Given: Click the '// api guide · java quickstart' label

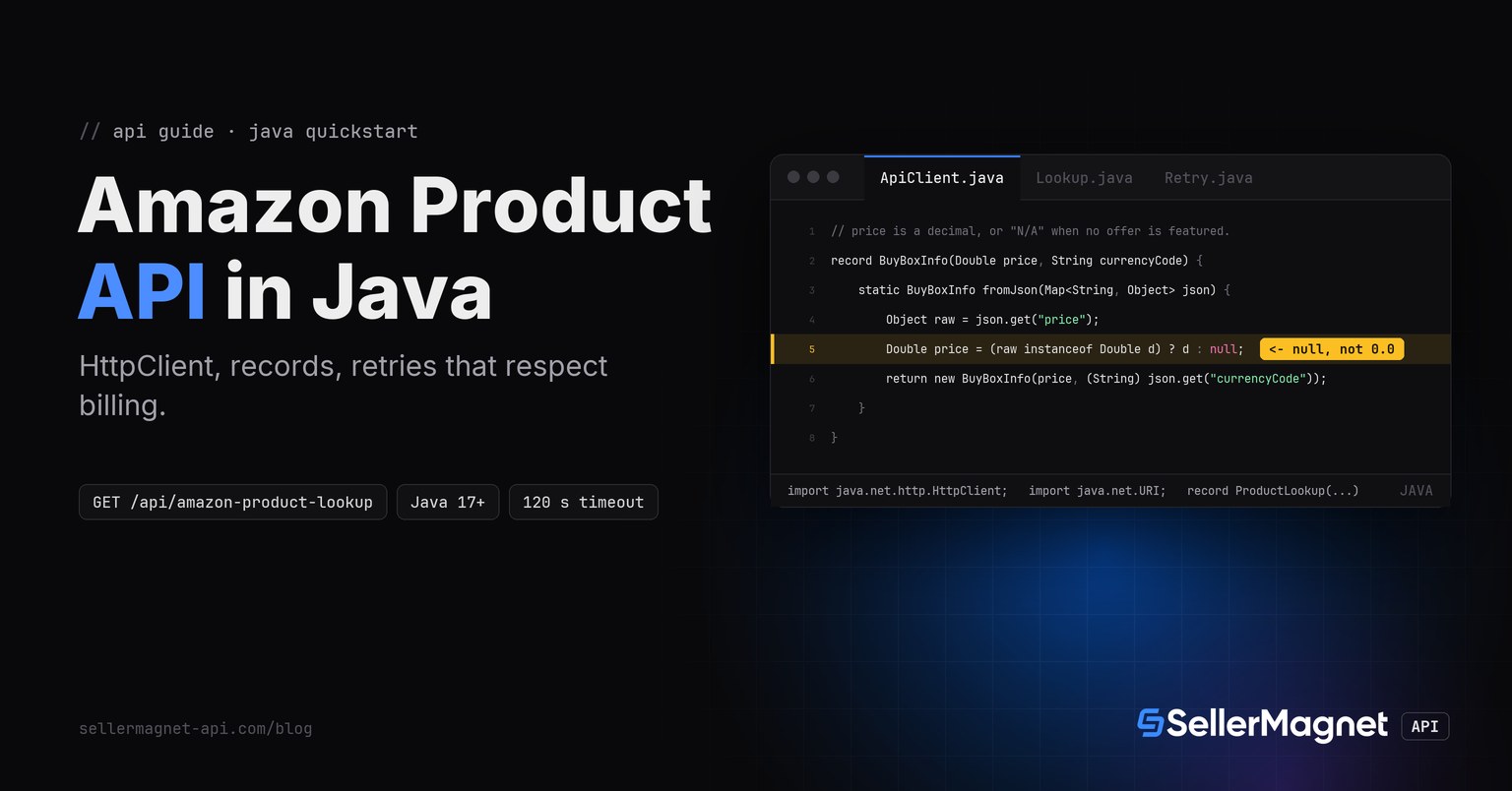Looking at the screenshot, I should point(248,132).
